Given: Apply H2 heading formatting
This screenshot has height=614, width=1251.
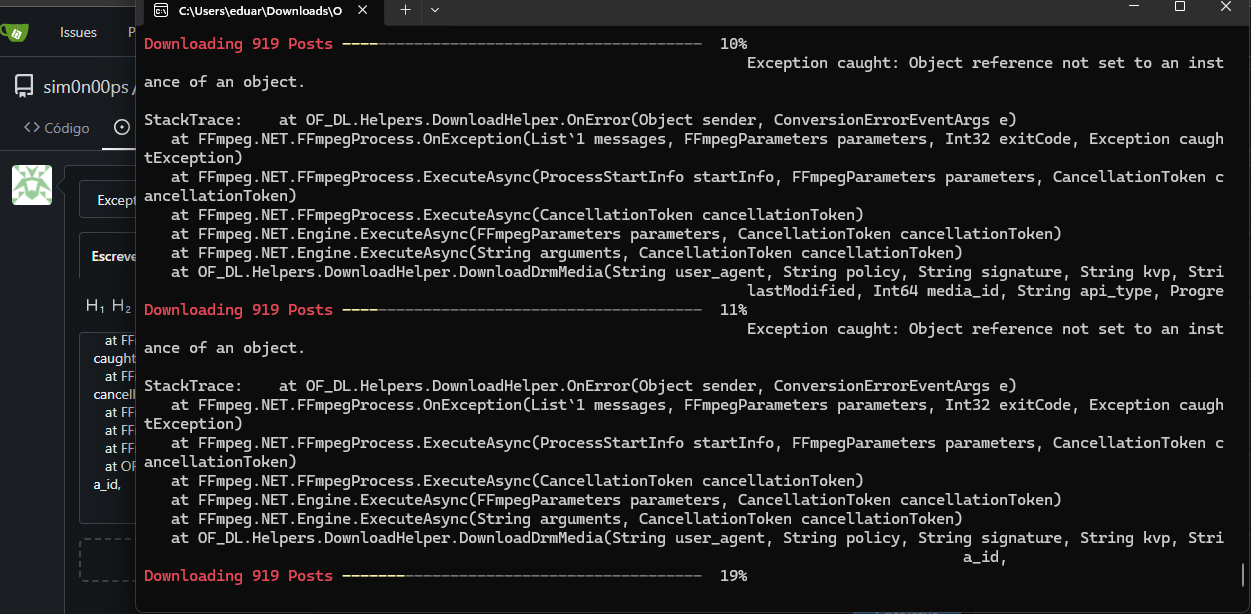Looking at the screenshot, I should tap(121, 306).
